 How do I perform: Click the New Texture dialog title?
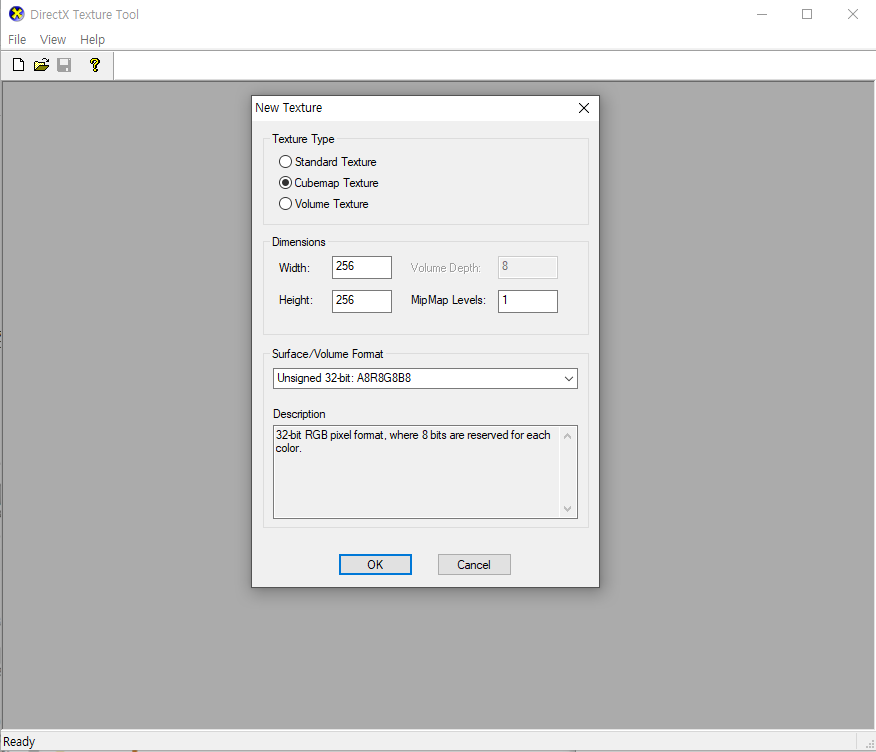288,108
